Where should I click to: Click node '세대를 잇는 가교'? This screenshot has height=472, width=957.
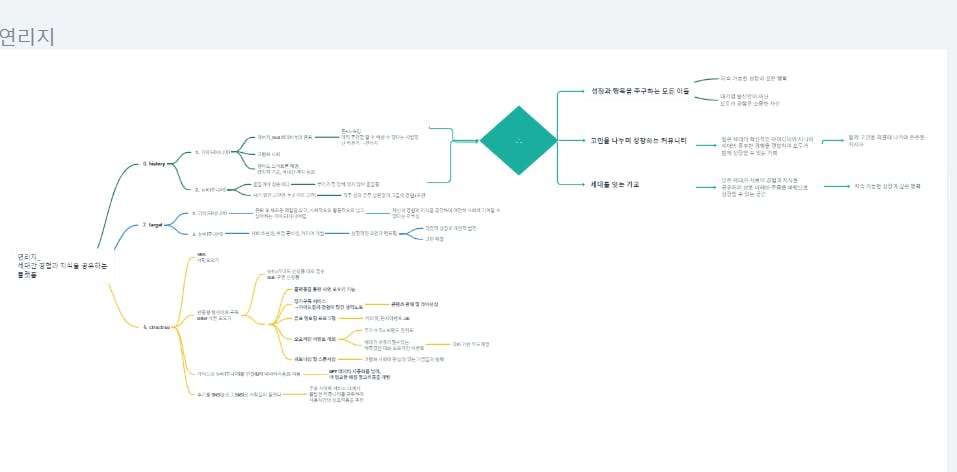615,184
